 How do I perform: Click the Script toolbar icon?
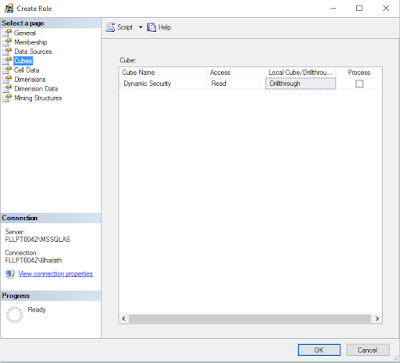(x=110, y=27)
